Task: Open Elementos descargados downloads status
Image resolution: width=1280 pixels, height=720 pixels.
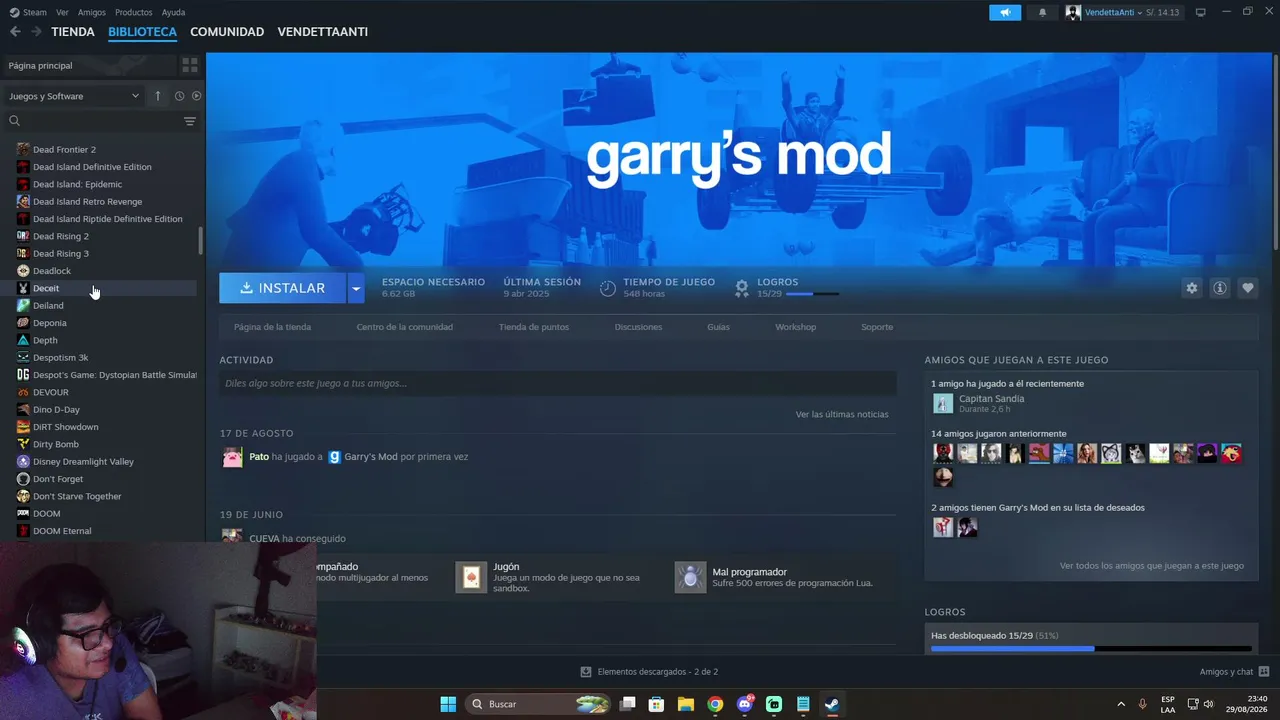Action: 649,672
